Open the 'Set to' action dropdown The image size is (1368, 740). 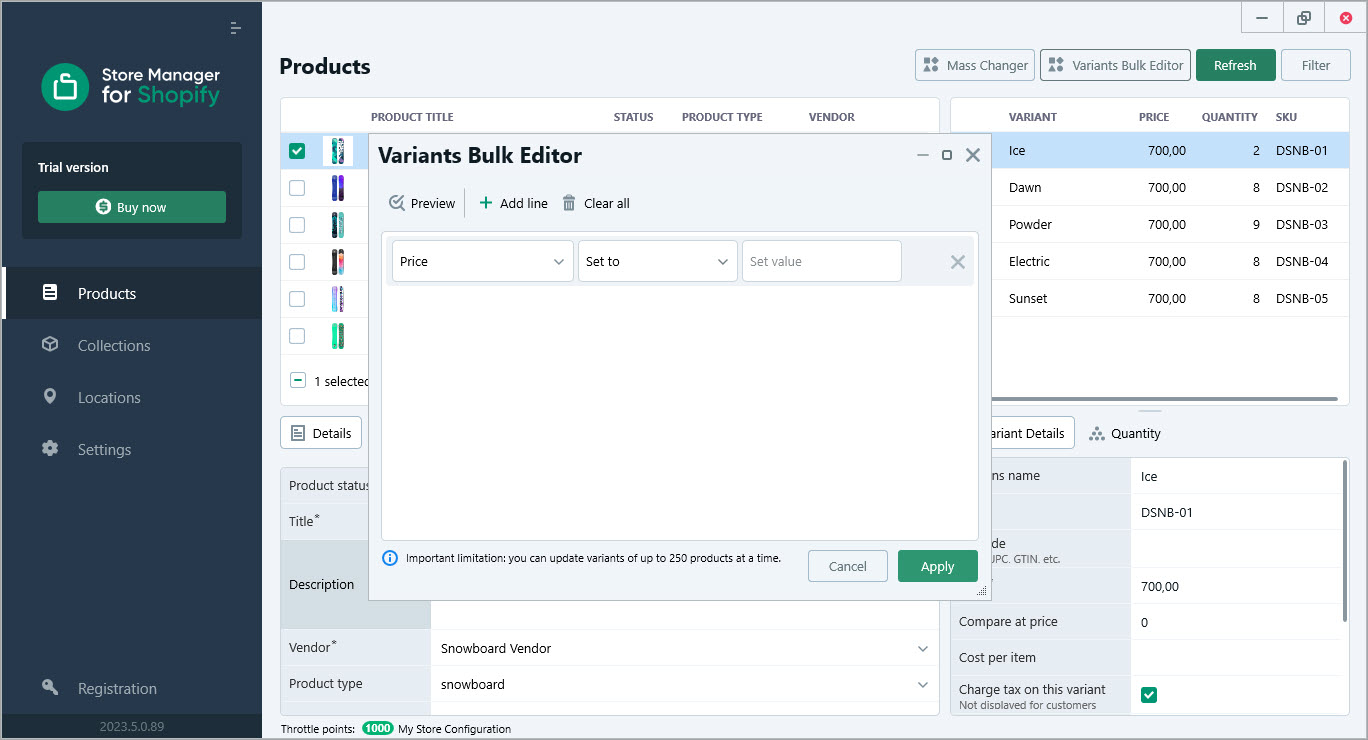point(658,261)
